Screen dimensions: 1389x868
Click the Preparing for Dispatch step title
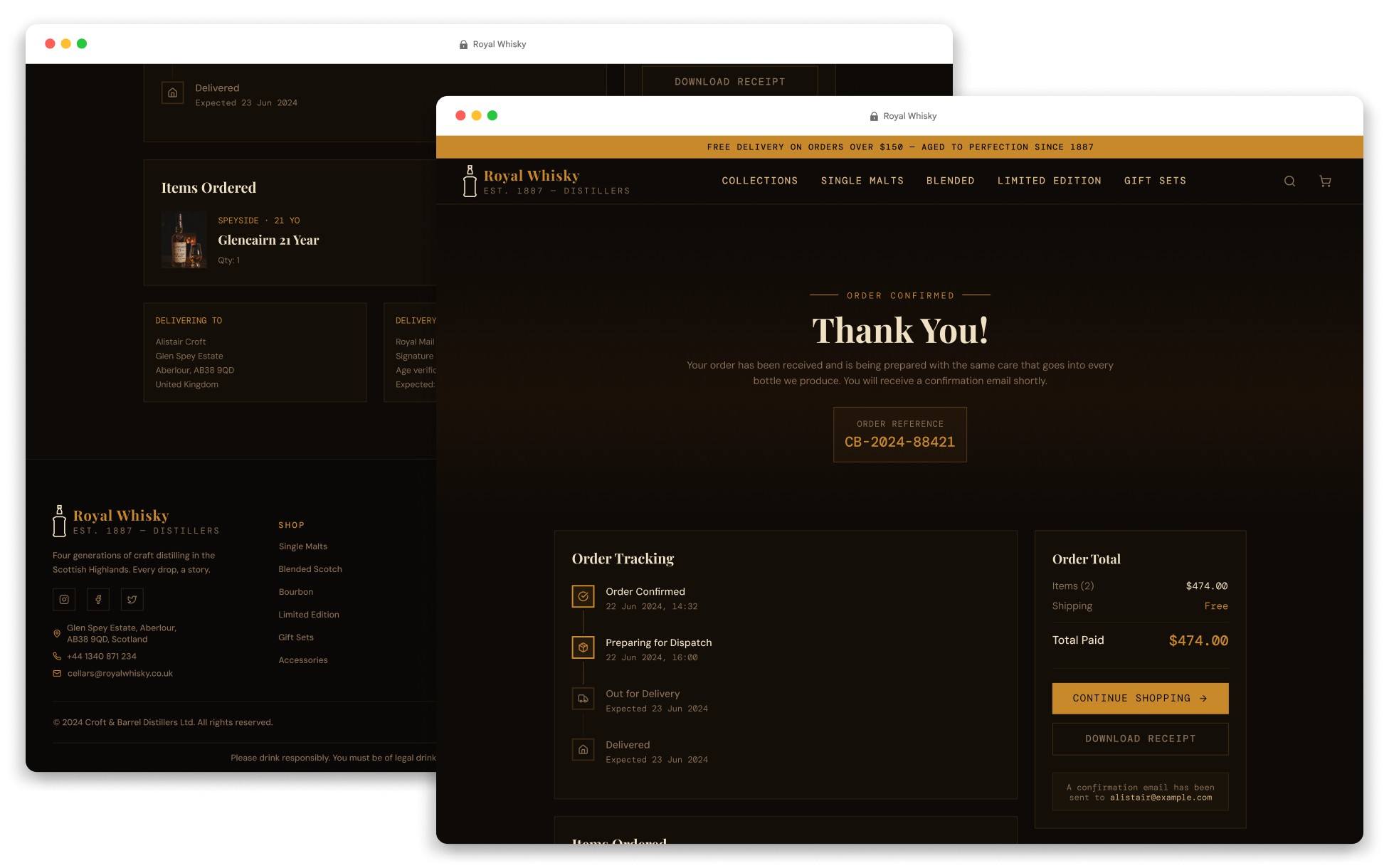659,642
